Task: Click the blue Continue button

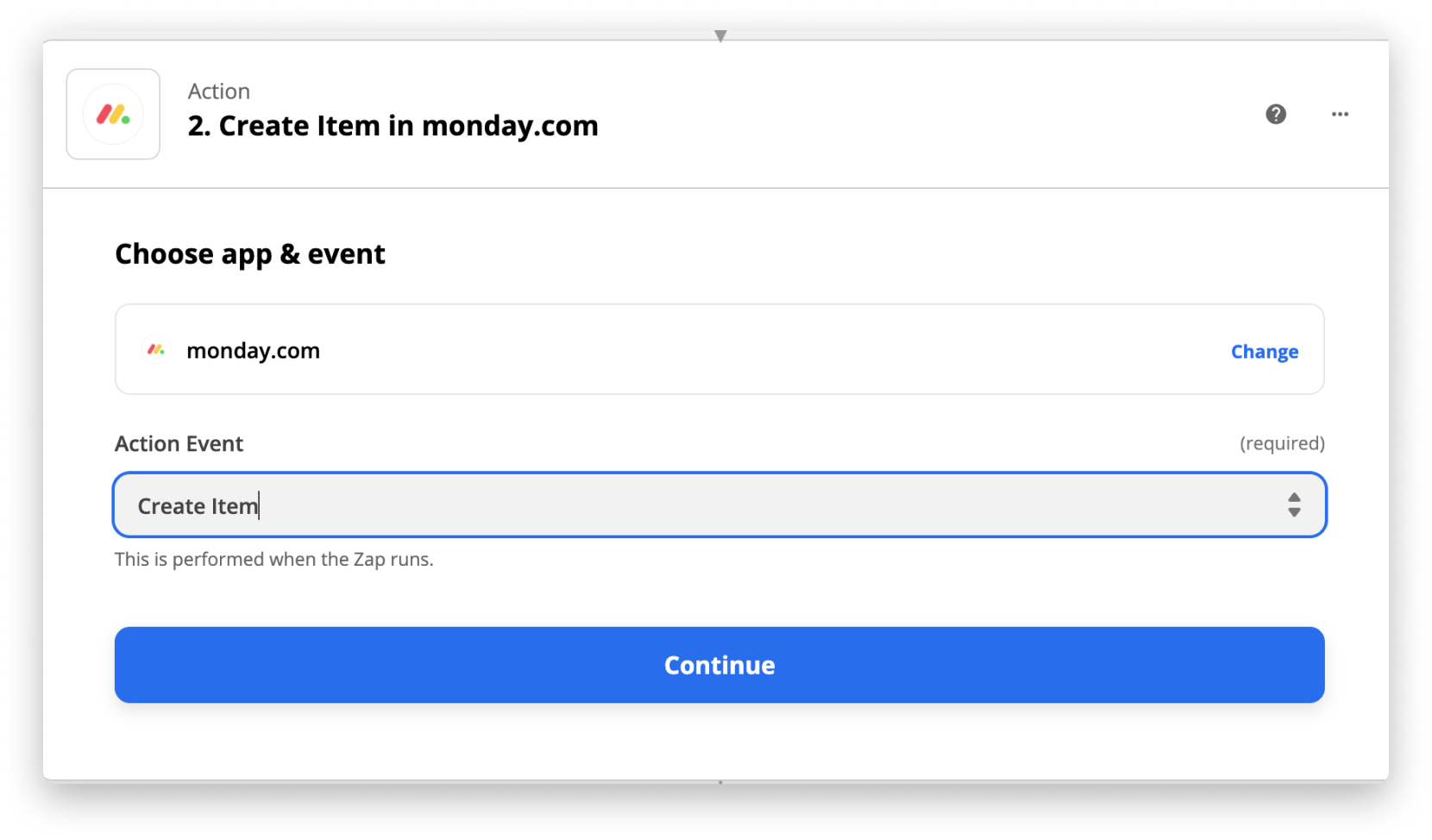Action: coord(719,665)
